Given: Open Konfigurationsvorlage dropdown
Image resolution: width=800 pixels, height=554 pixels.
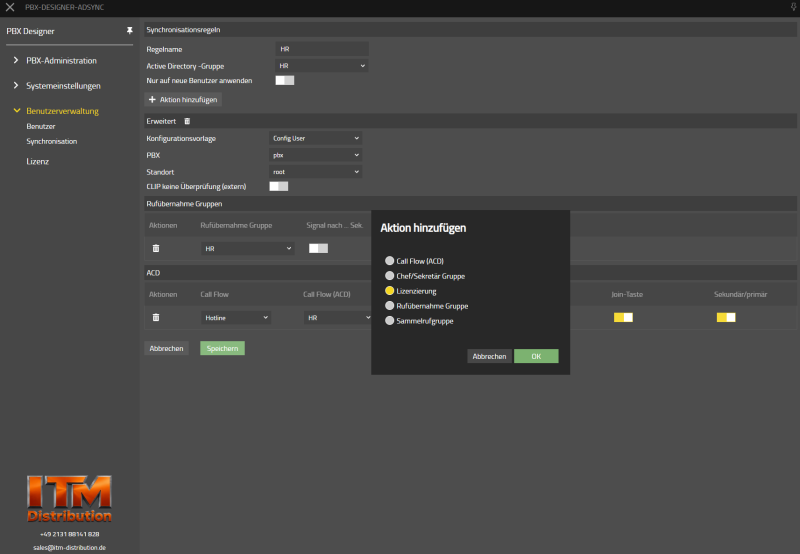Looking at the screenshot, I should 315,138.
